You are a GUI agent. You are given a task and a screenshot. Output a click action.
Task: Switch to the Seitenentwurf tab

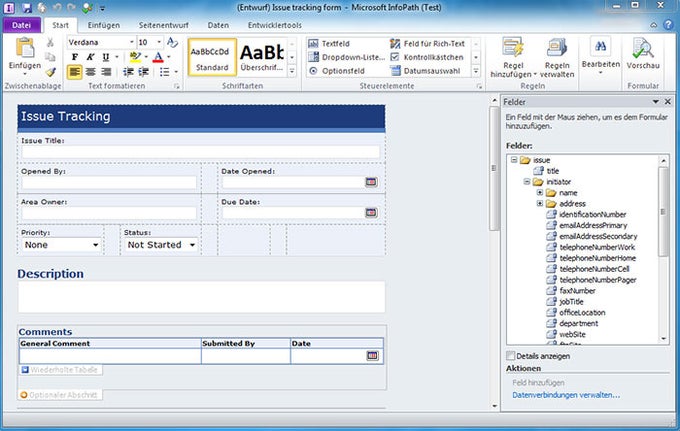163,25
